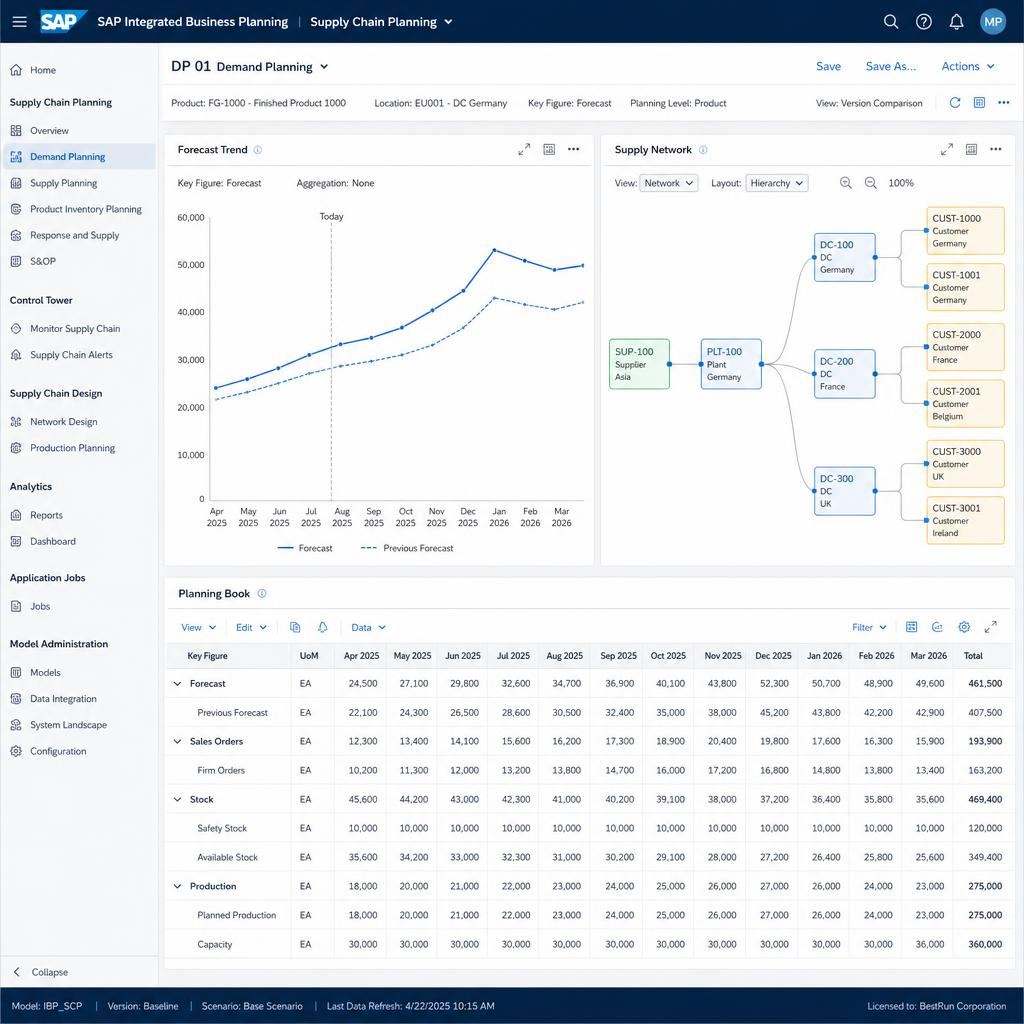1024x1024 pixels.
Task: Click the Firm Orders Apr 2025 cell 10,200
Action: click(x=362, y=771)
